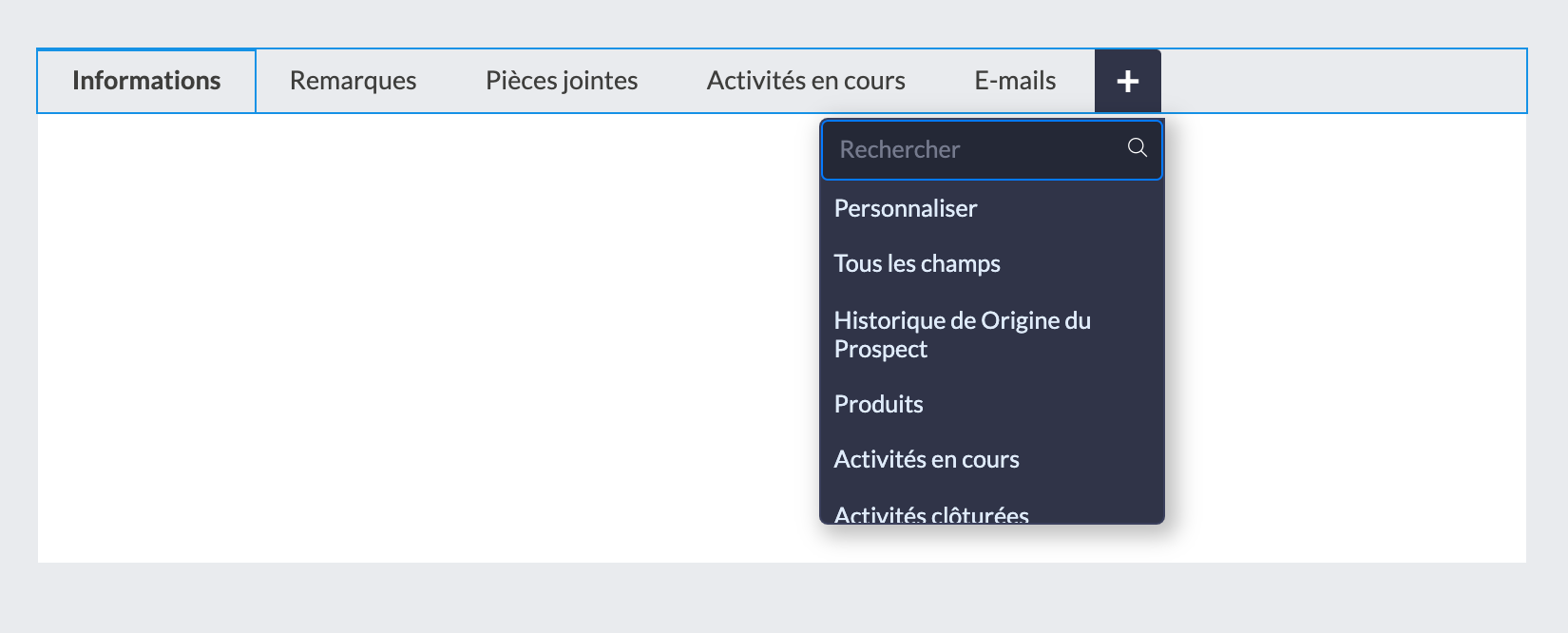Choose Produits in the dropdown menu
Viewport: 1568px width, 633px height.
[x=879, y=404]
